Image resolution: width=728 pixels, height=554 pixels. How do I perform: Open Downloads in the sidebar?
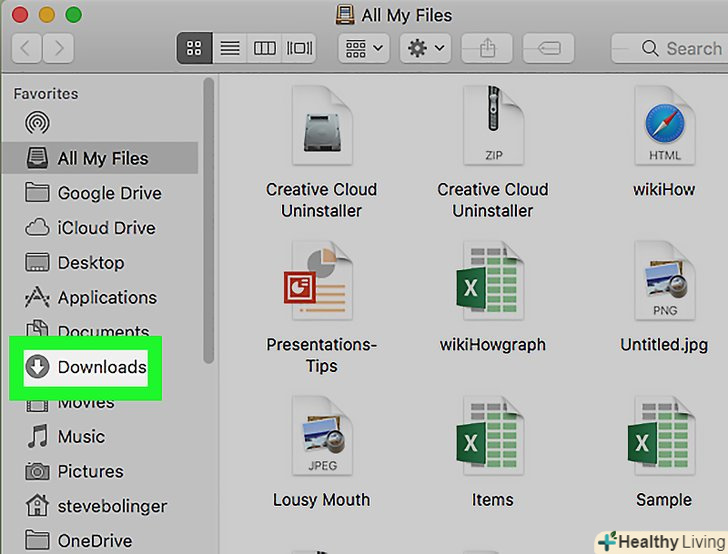click(x=101, y=367)
